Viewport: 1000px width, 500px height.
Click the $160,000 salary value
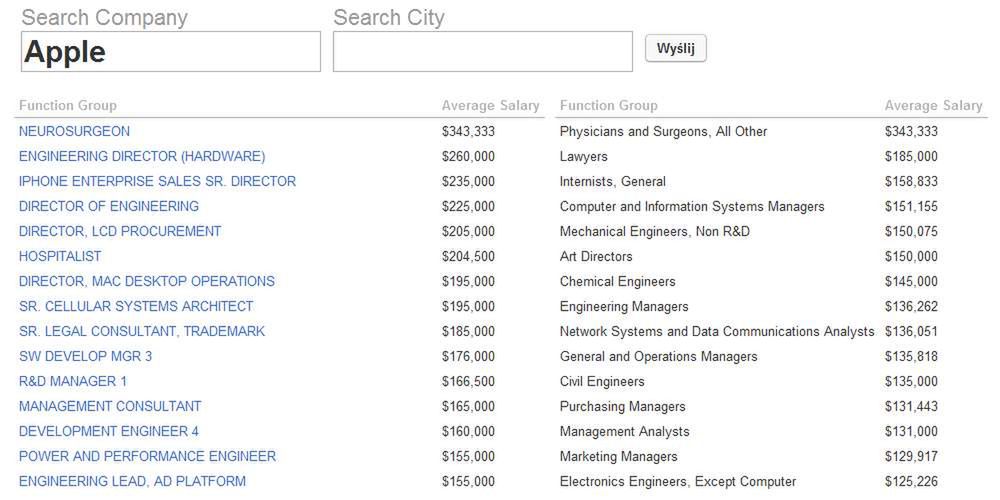[x=468, y=431]
